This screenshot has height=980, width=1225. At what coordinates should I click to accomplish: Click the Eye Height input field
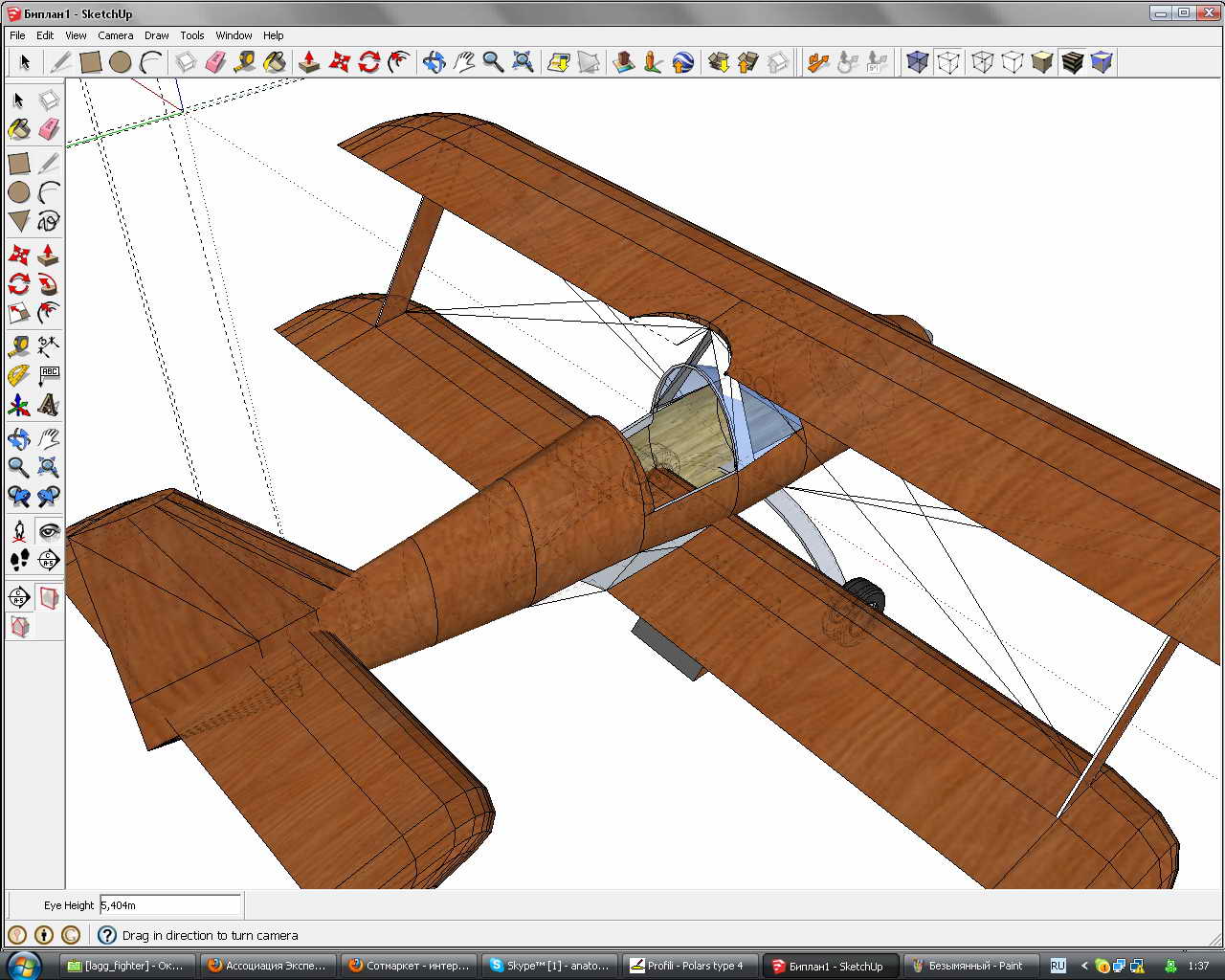170,904
